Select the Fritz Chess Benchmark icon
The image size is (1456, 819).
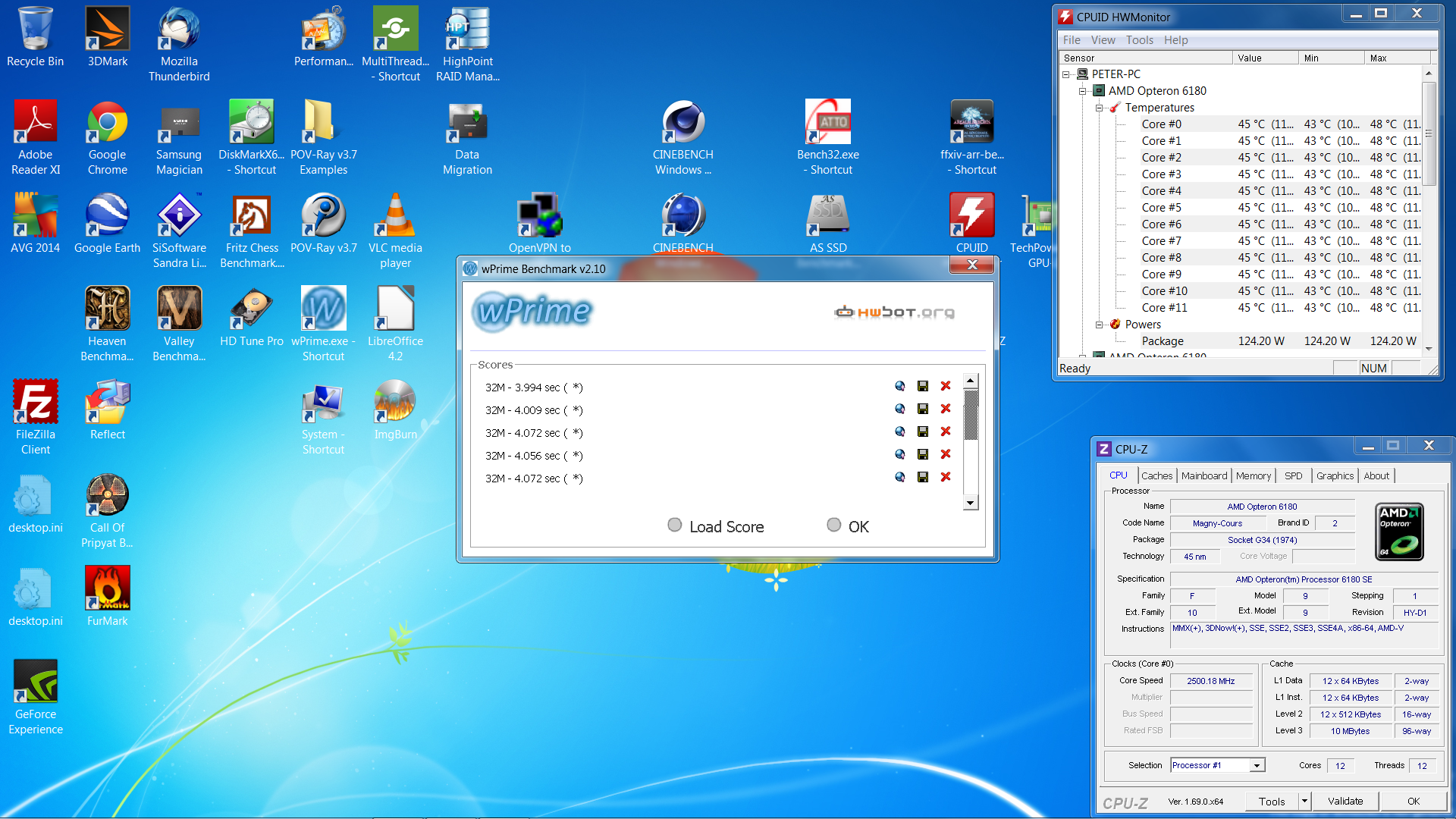point(252,231)
